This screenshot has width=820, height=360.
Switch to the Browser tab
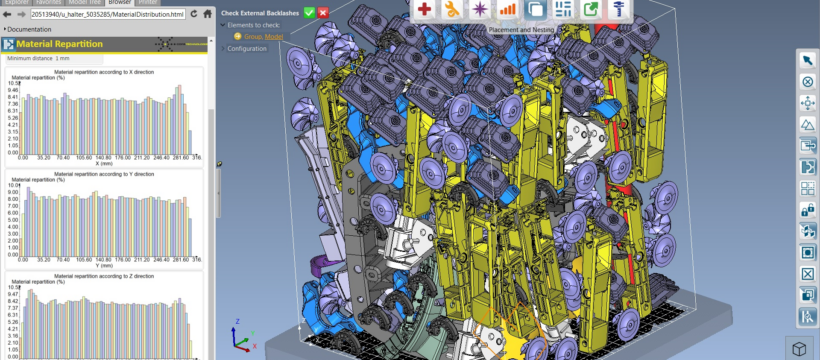coord(120,2)
